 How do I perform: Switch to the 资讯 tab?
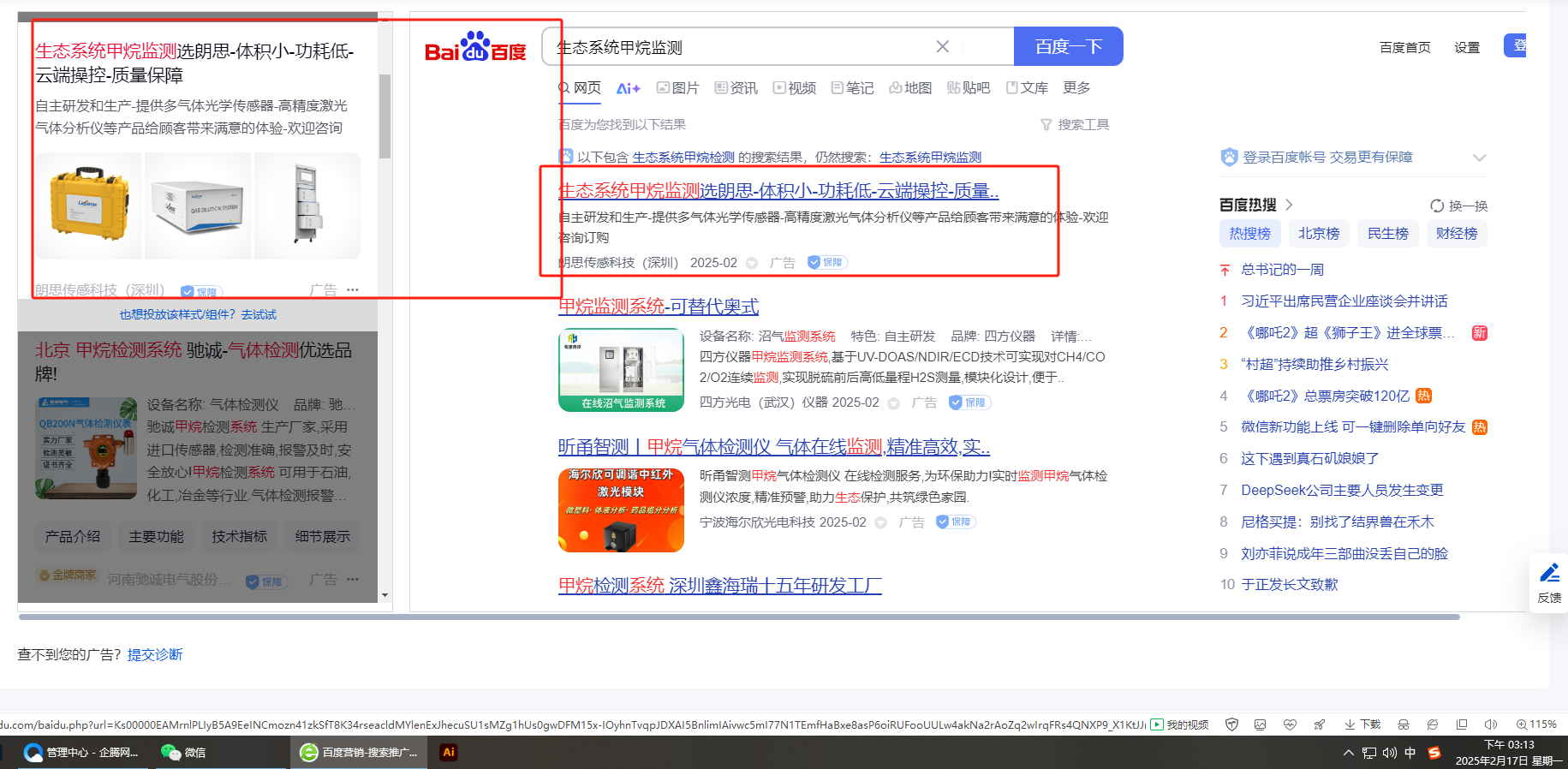[x=736, y=87]
